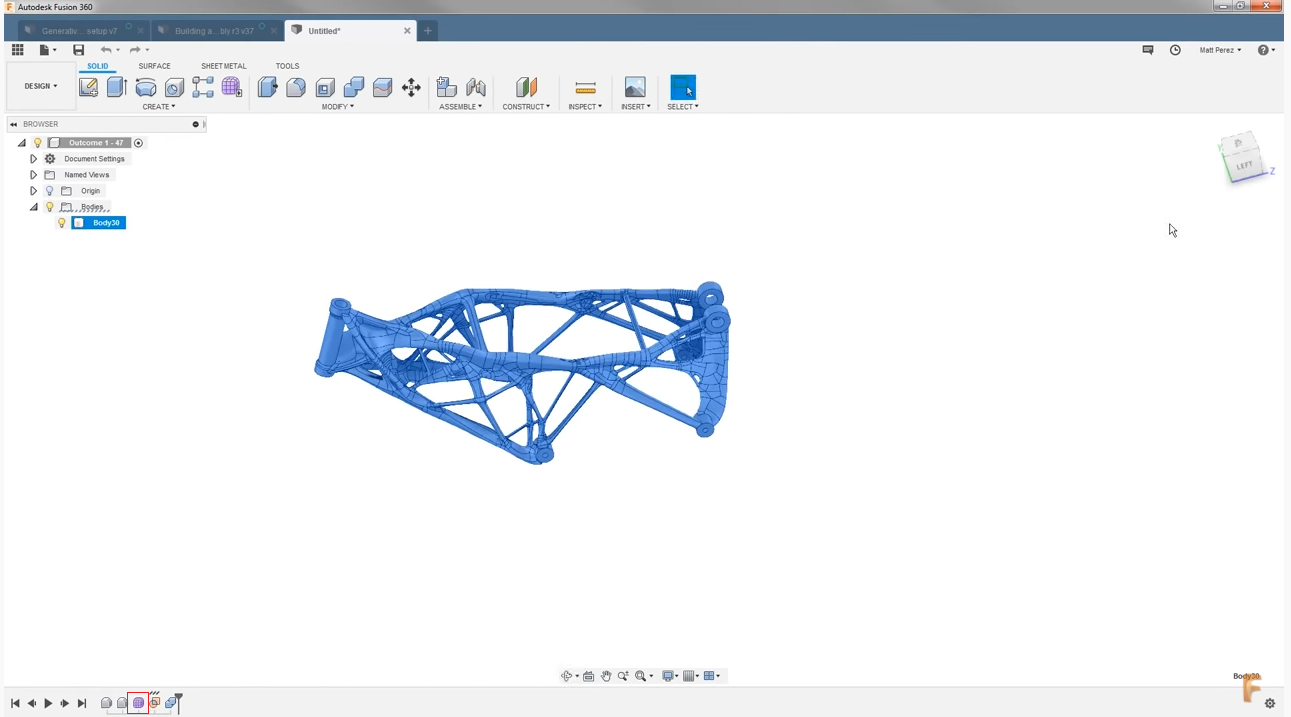Toggle visibility bulb of Body30
This screenshot has width=1291, height=717.
tap(62, 223)
